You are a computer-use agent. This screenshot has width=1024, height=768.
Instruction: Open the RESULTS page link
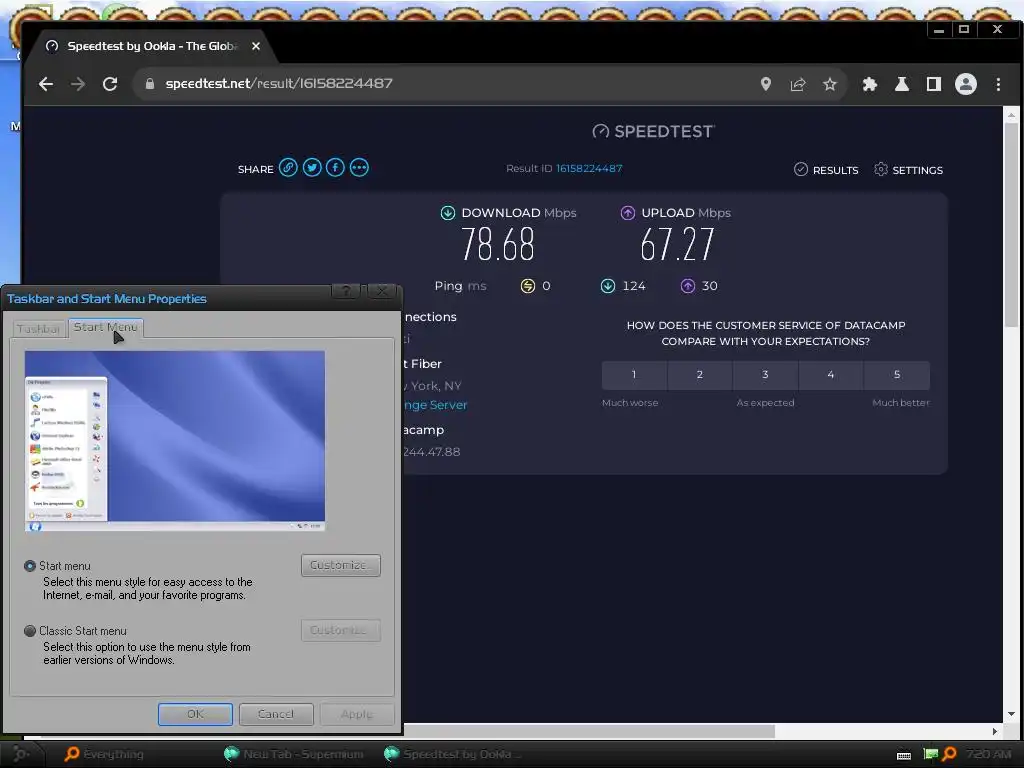[x=826, y=170]
